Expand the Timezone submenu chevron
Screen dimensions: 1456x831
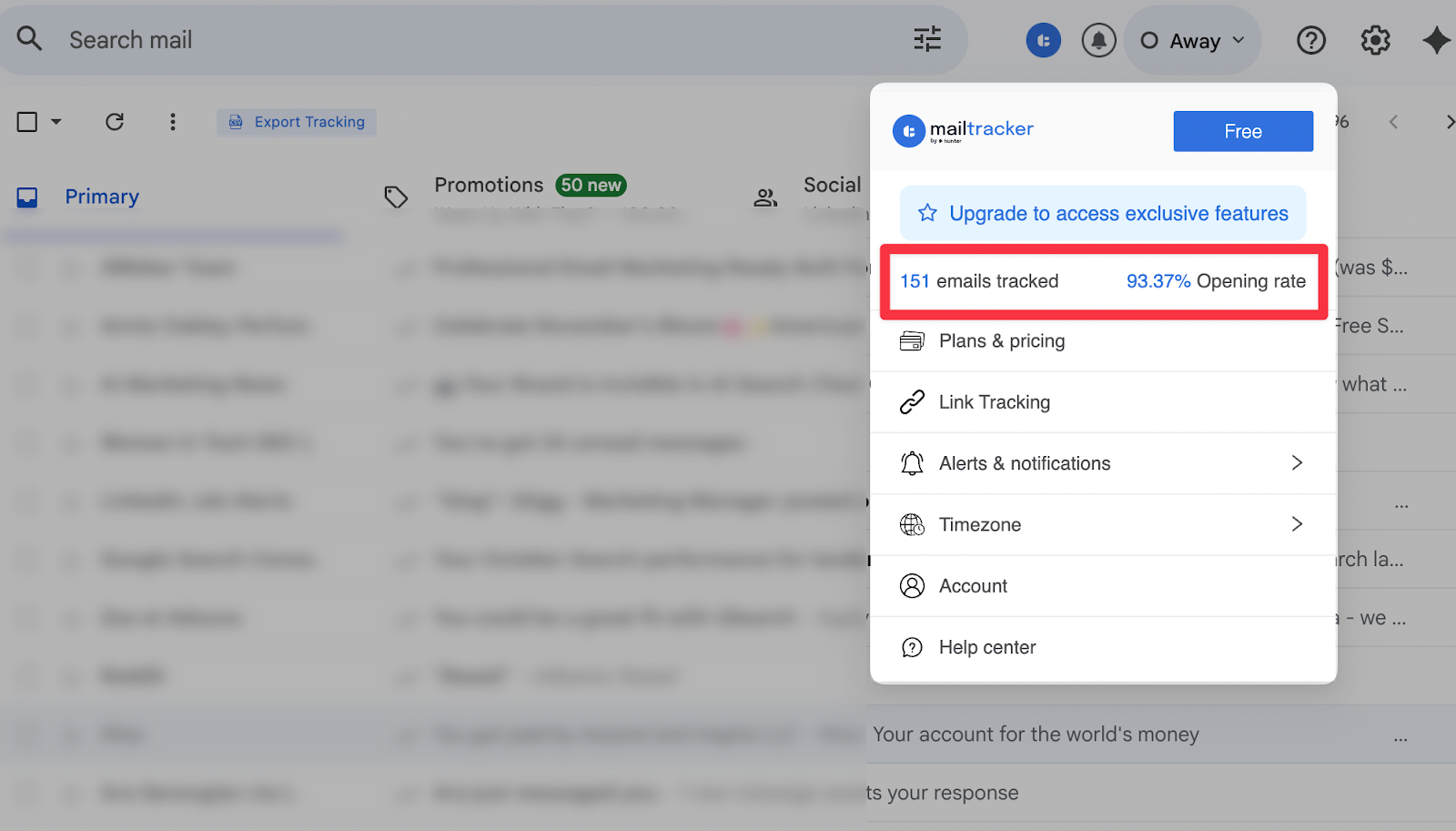1296,524
